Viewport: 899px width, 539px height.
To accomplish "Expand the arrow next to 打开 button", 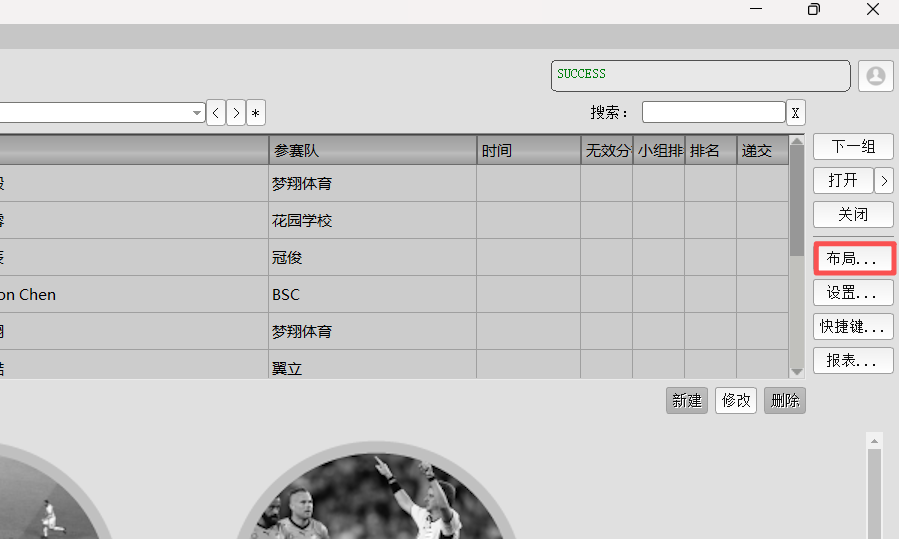I will (x=884, y=181).
